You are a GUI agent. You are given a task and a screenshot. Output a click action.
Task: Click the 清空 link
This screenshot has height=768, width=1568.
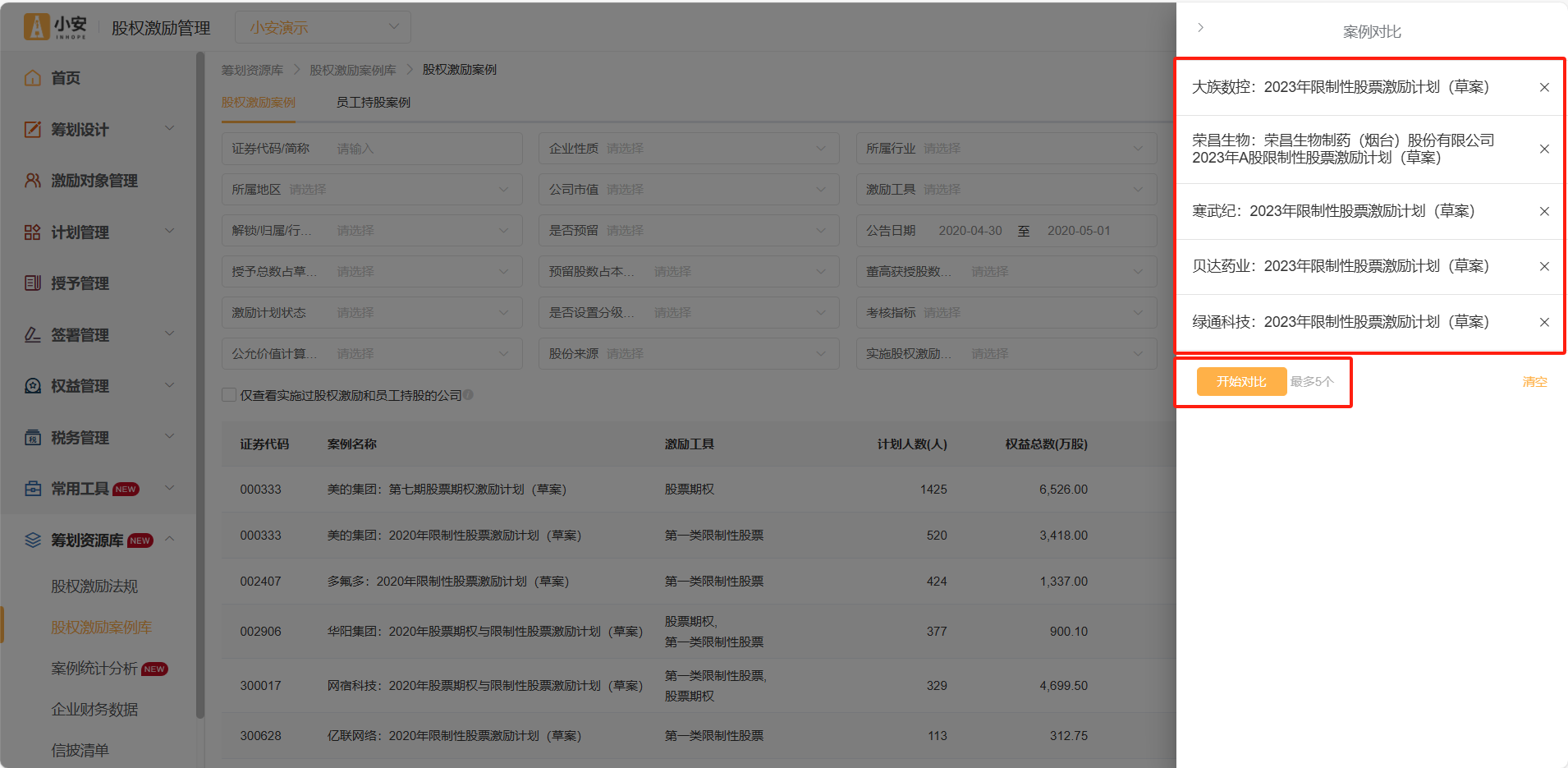(x=1534, y=382)
